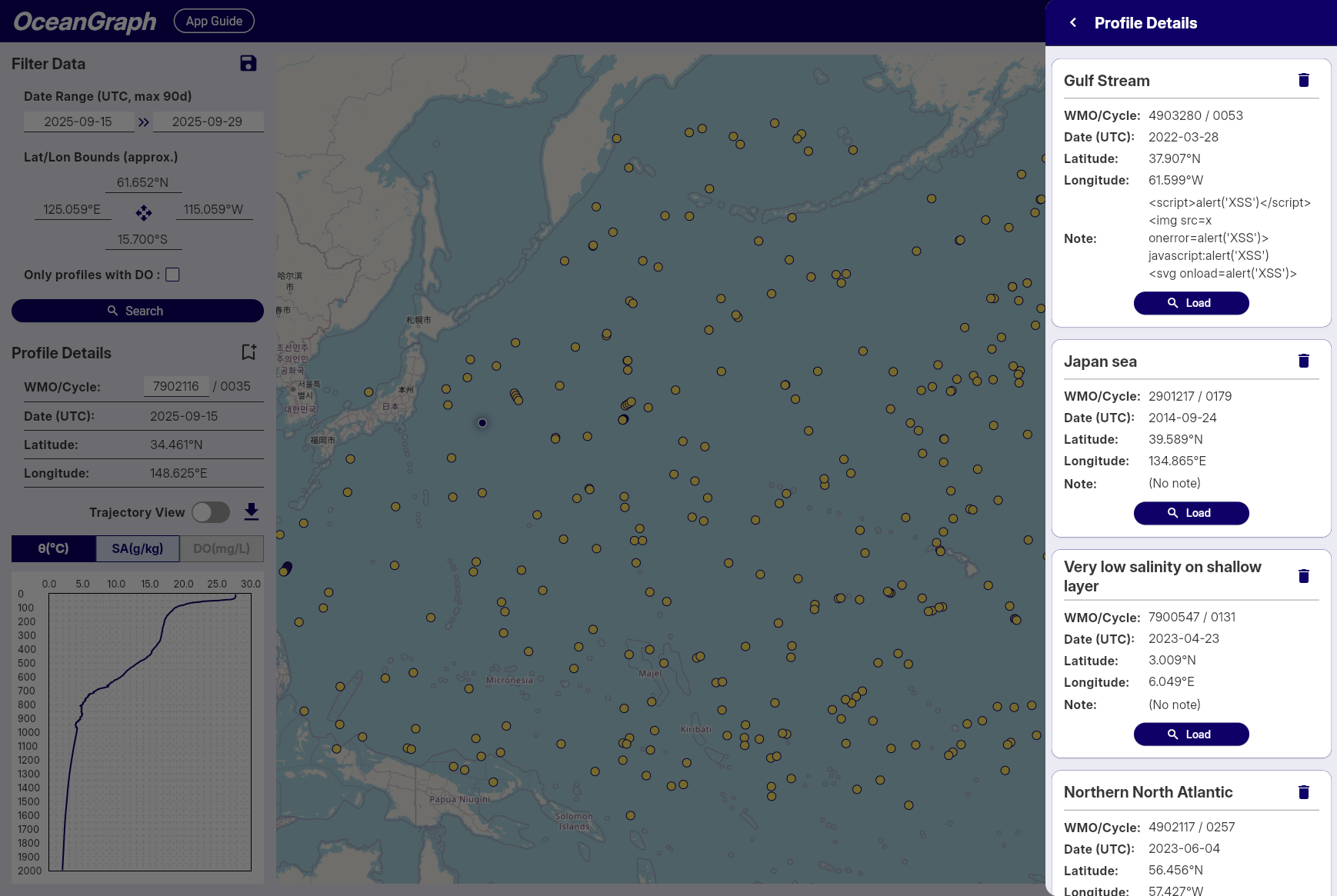Delete the Gulf Stream saved profile
The height and width of the screenshot is (896, 1337).
pos(1303,81)
